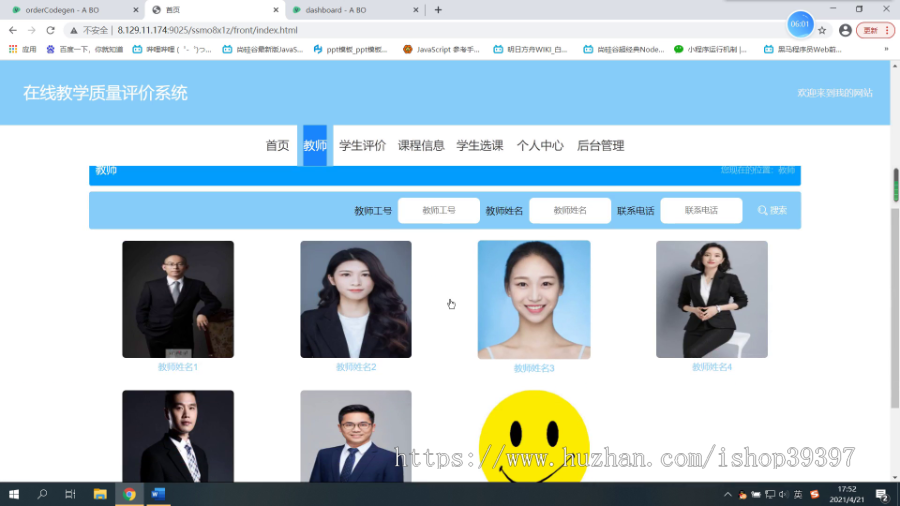Select the 教师 navigation item
The image size is (900, 506).
(x=315, y=146)
